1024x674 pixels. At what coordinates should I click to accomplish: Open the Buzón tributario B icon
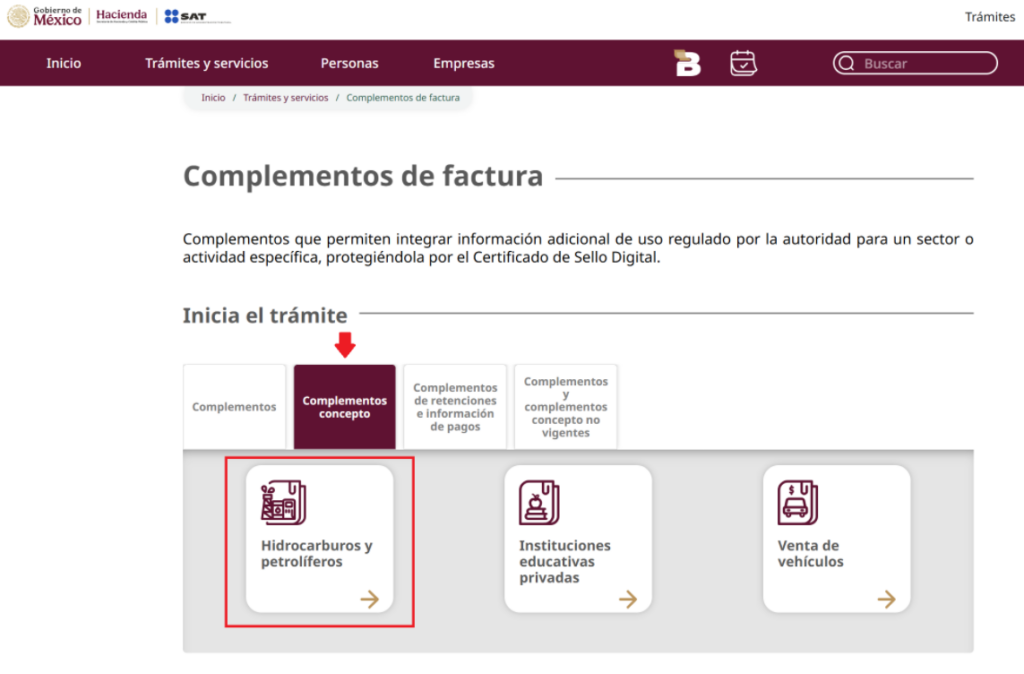688,63
